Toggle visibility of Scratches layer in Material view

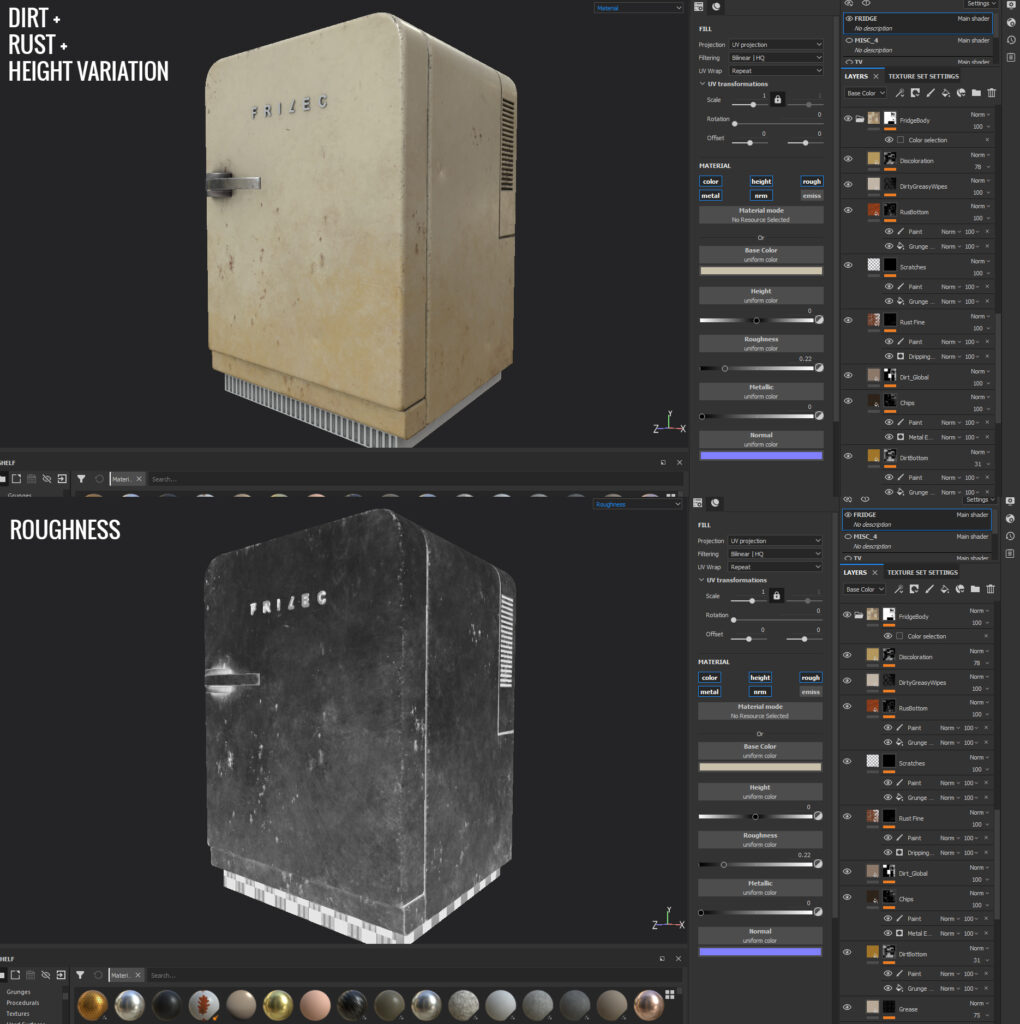pyautogui.click(x=848, y=265)
